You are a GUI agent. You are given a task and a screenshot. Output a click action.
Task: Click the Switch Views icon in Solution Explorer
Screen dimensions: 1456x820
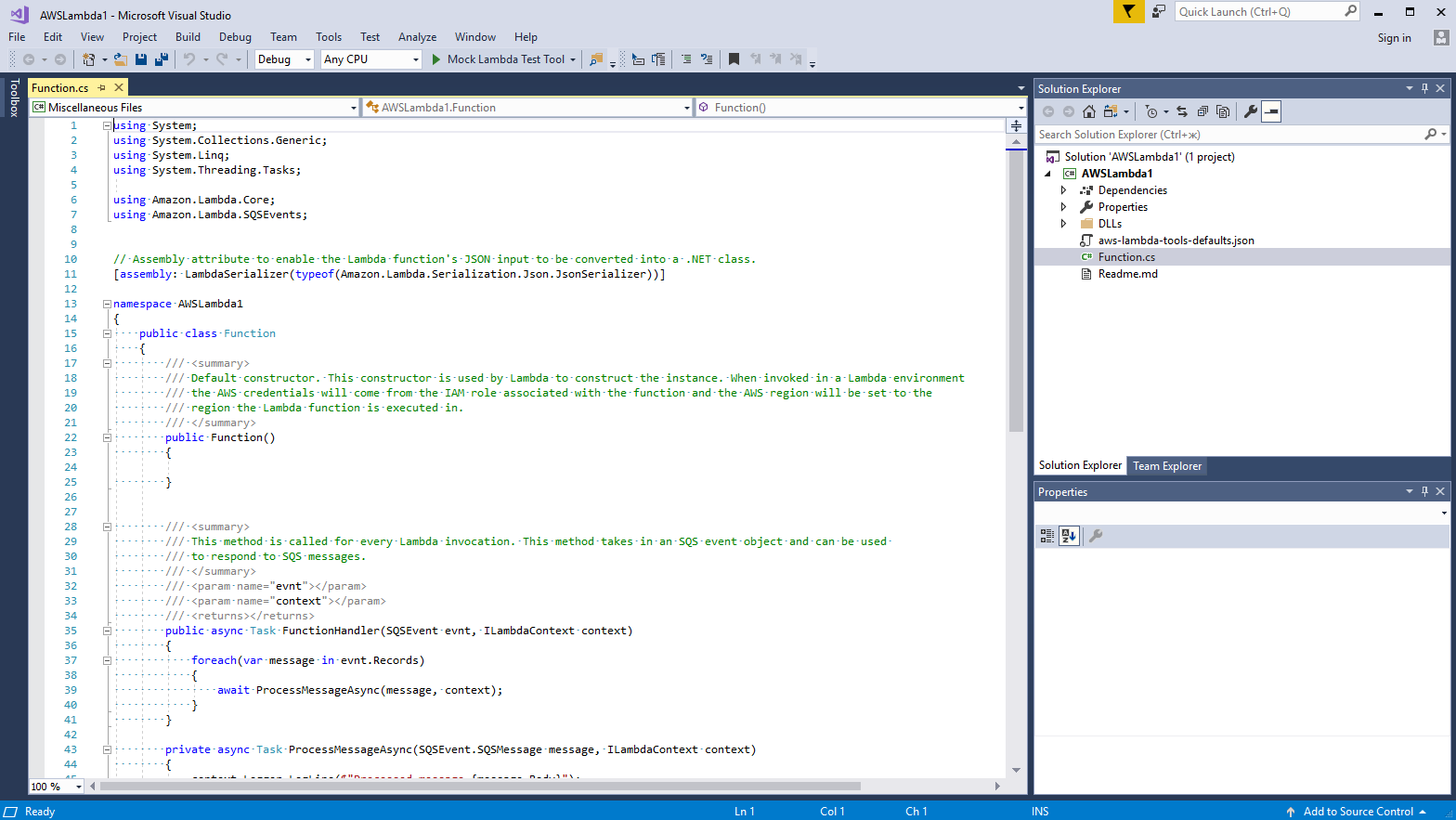coord(1111,111)
